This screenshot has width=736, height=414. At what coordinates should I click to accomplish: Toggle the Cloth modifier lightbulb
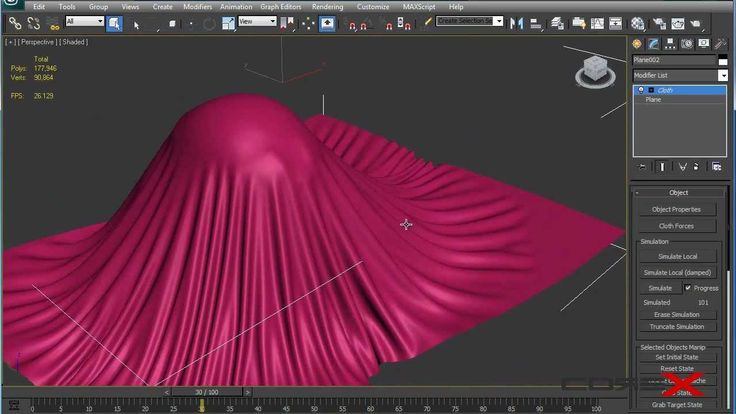coord(641,90)
